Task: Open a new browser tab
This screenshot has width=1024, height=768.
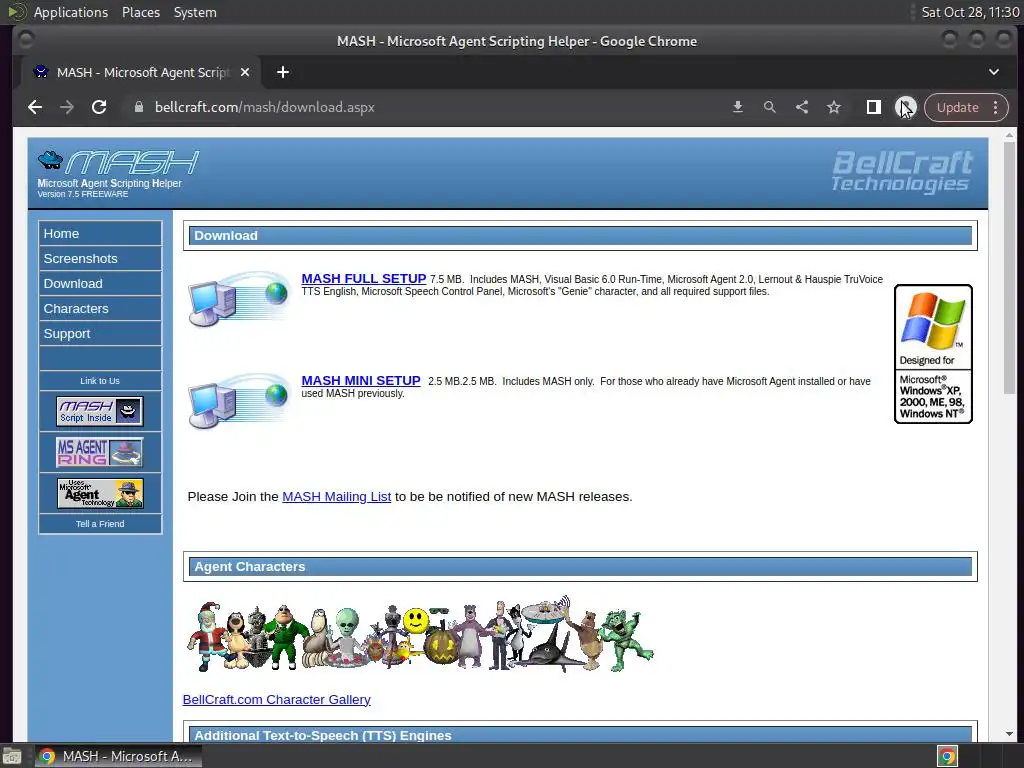Action: coord(282,72)
